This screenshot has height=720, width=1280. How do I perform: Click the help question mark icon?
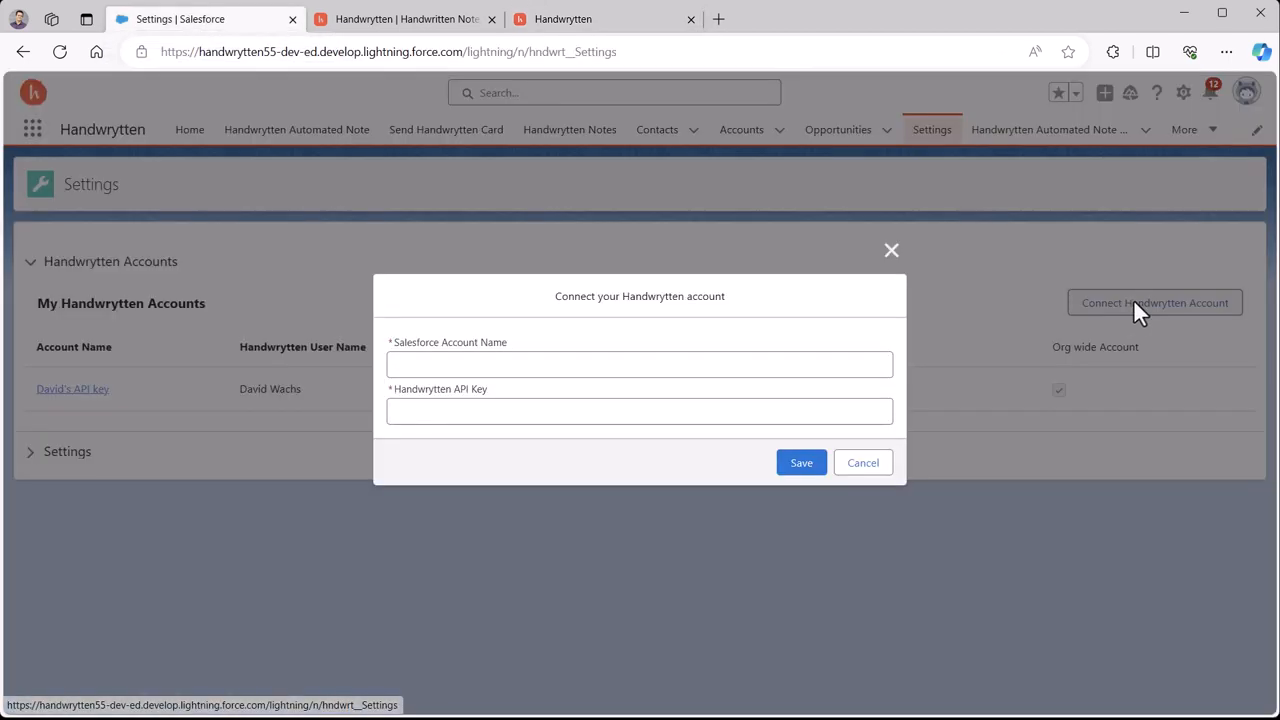1157,93
